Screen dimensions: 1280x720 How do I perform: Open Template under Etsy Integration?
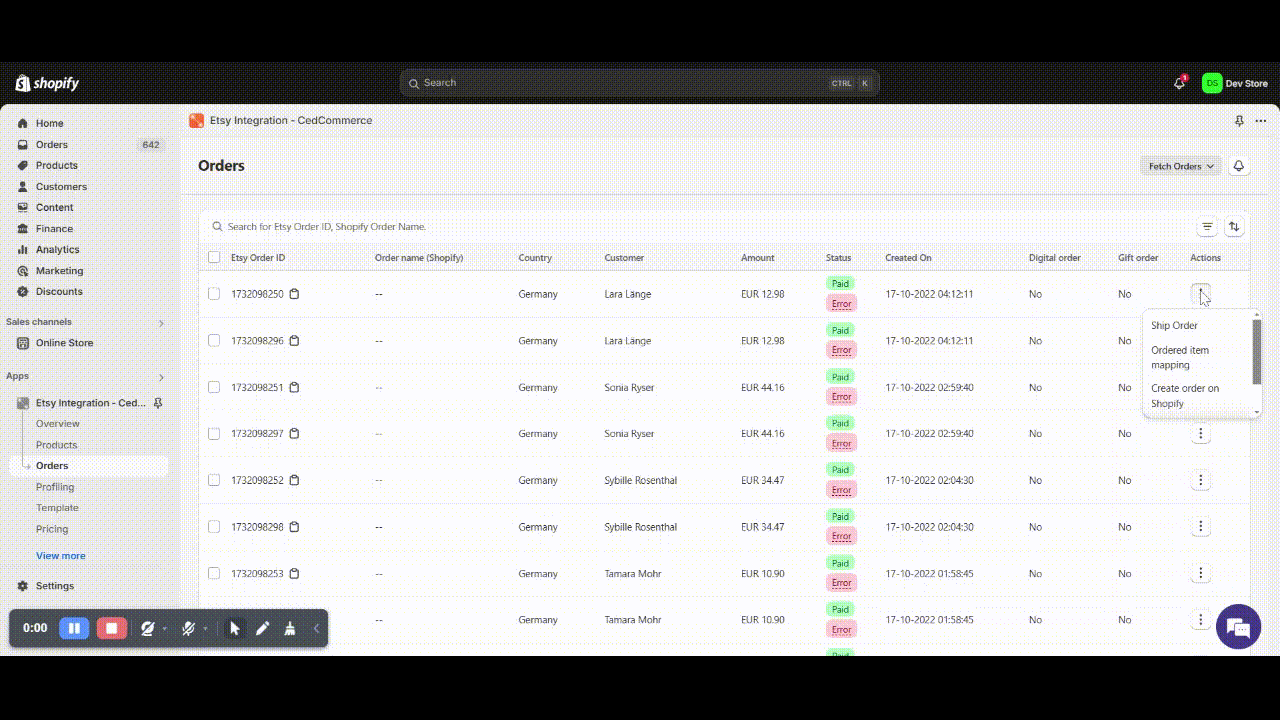tap(57, 508)
